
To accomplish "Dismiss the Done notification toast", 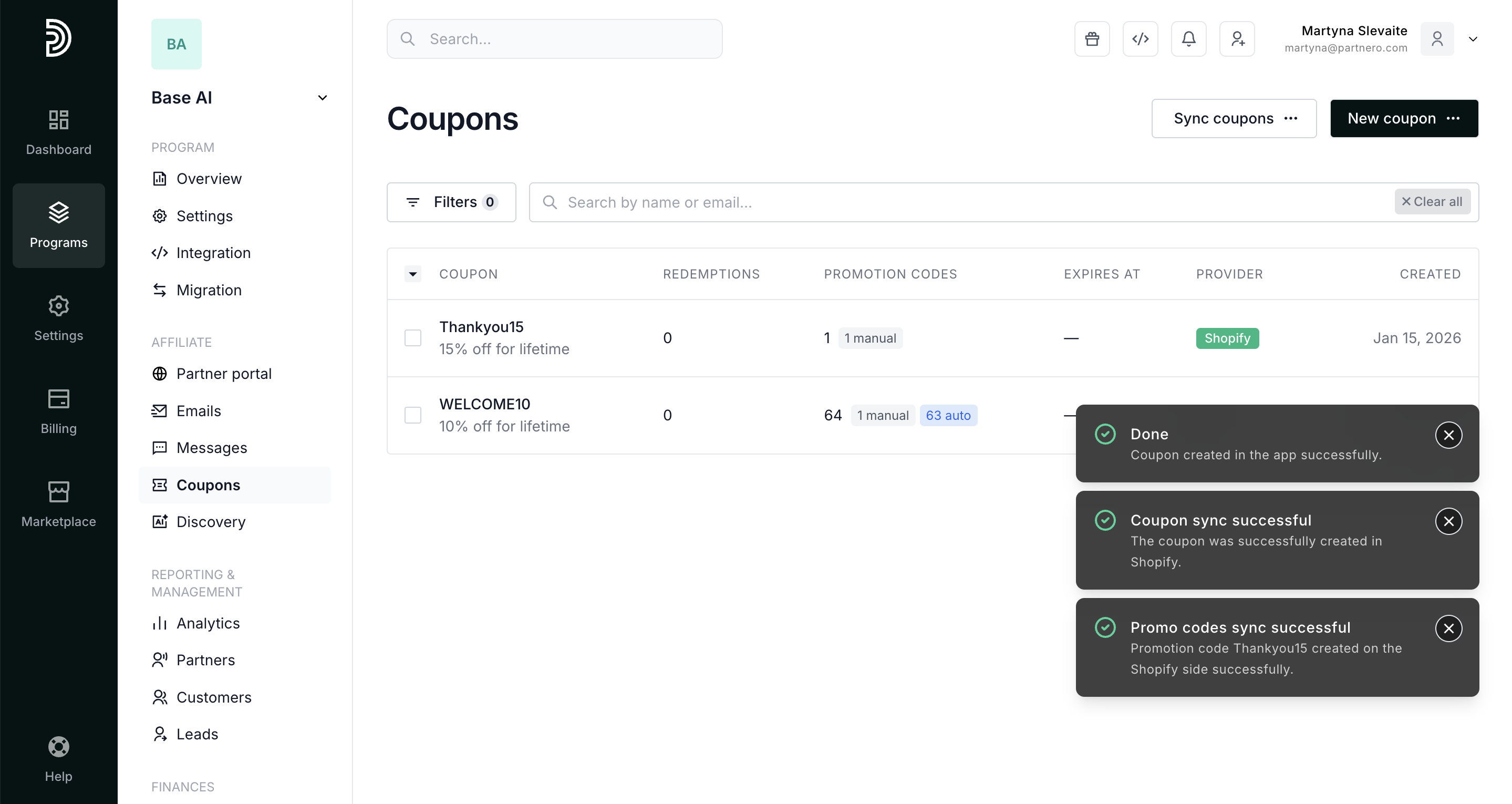I will pyautogui.click(x=1448, y=435).
